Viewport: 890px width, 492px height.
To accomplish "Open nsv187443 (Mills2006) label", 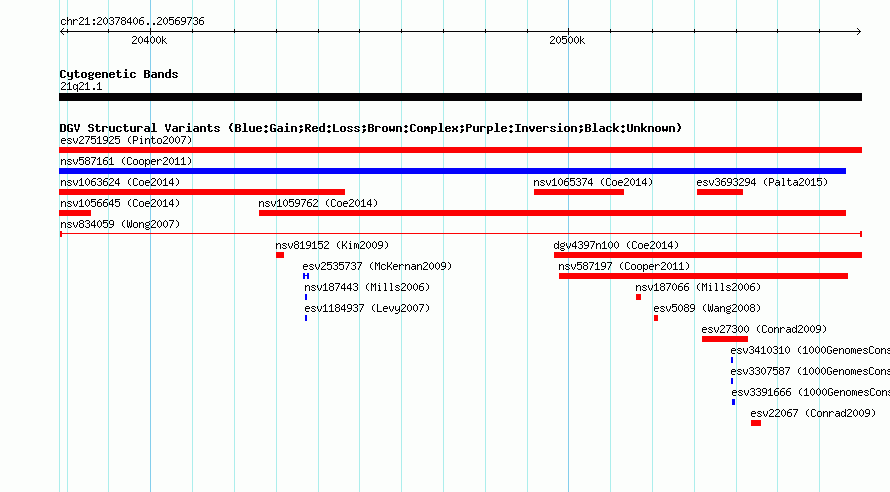I will click(367, 287).
